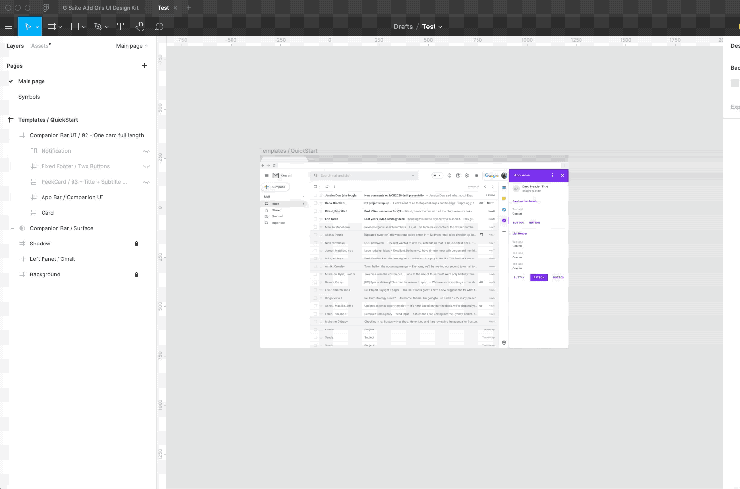Viewport: 740px width, 489px height.
Task: Unlock the Shadow layer
Action: pyautogui.click(x=137, y=243)
